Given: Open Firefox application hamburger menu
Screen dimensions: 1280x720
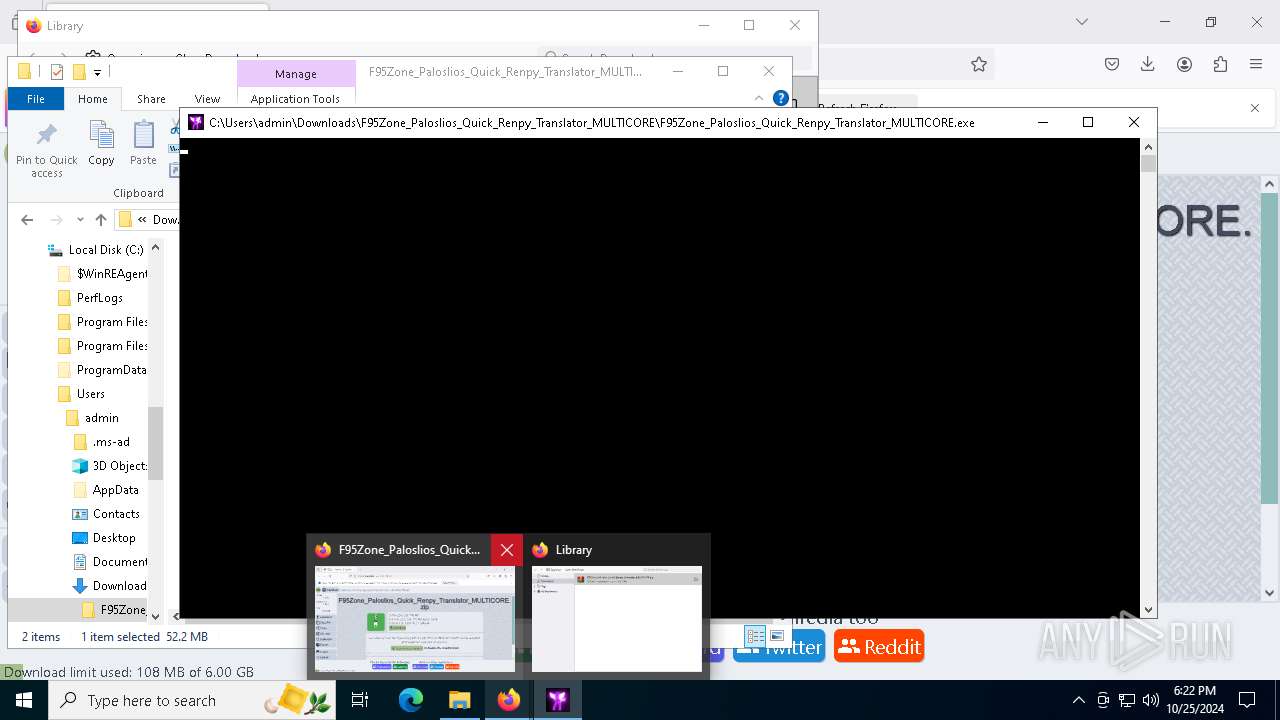Looking at the screenshot, I should pos(1256,64).
